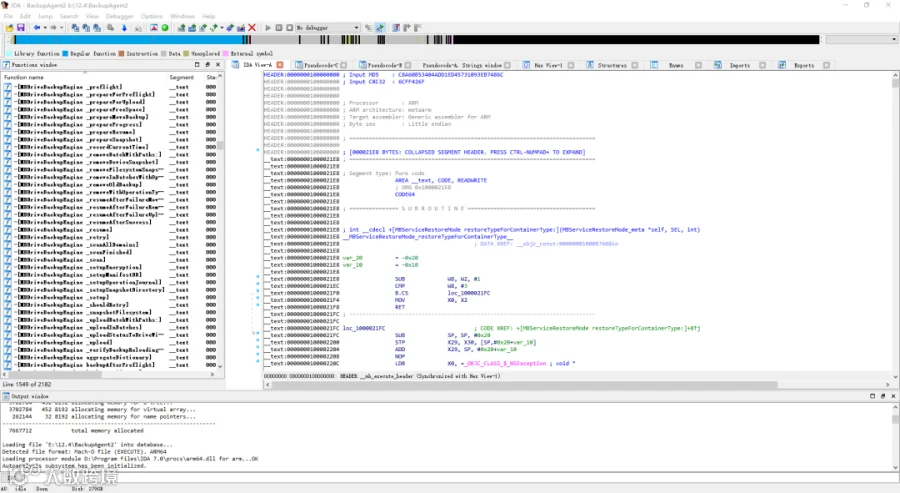The height and width of the screenshot is (493, 900).
Task: Switch to the Enums tab
Action: (x=676, y=65)
